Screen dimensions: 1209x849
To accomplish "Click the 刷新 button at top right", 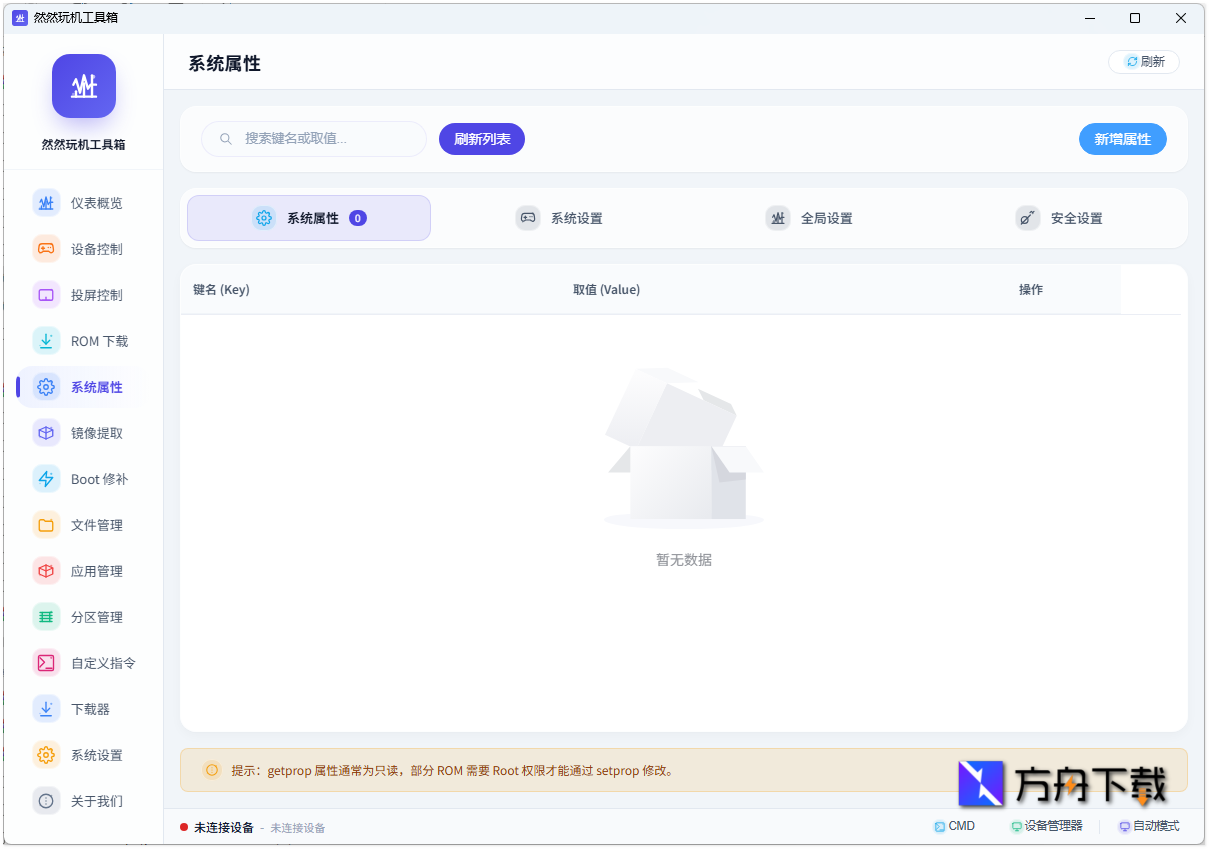I will point(1144,62).
